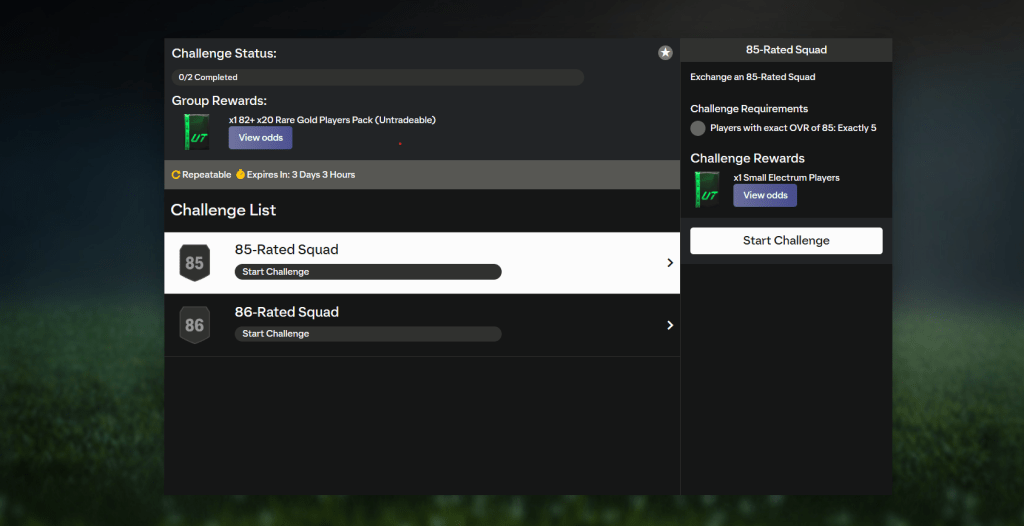1024x526 pixels.
Task: Click the Repeatable circular arrow icon
Action: (176, 175)
